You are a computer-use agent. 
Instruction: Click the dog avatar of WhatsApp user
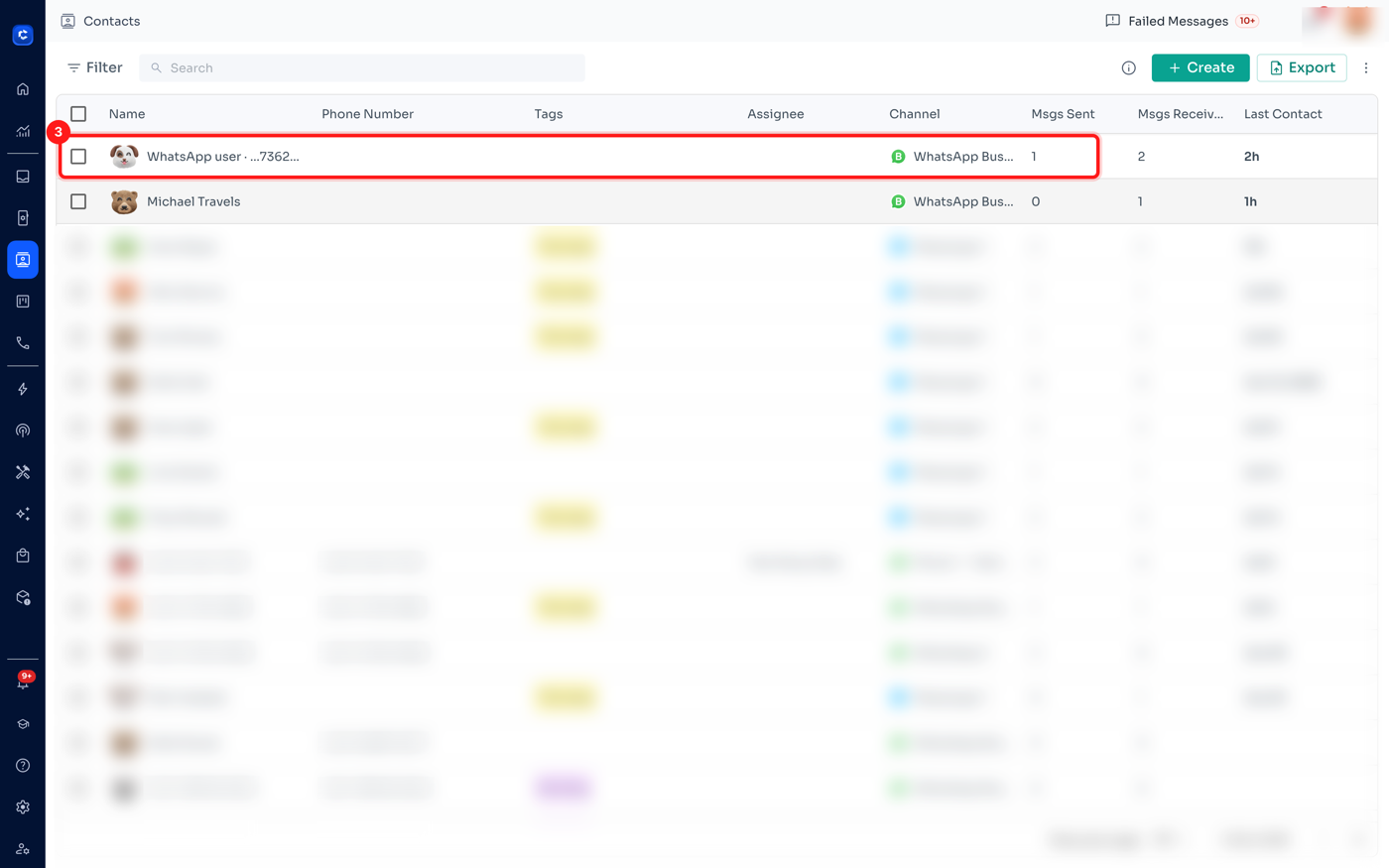124,156
